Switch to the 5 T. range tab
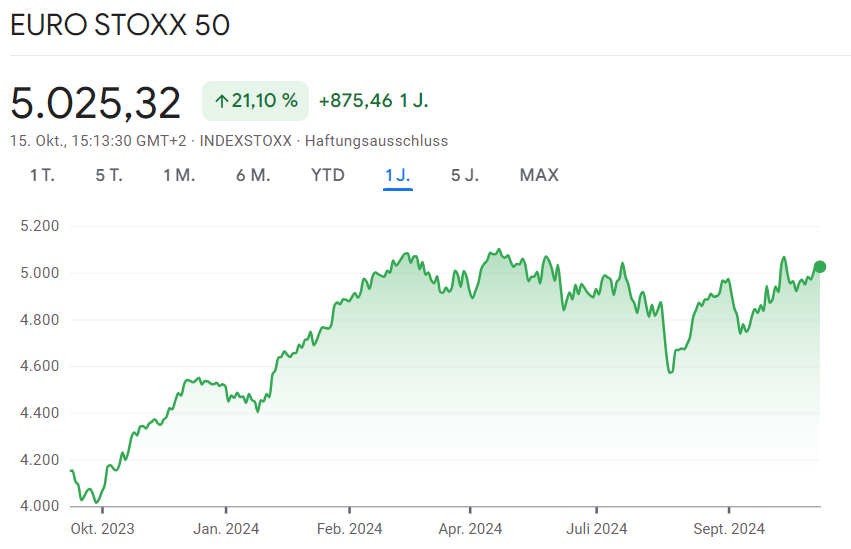The height and width of the screenshot is (549, 851). pos(109,175)
